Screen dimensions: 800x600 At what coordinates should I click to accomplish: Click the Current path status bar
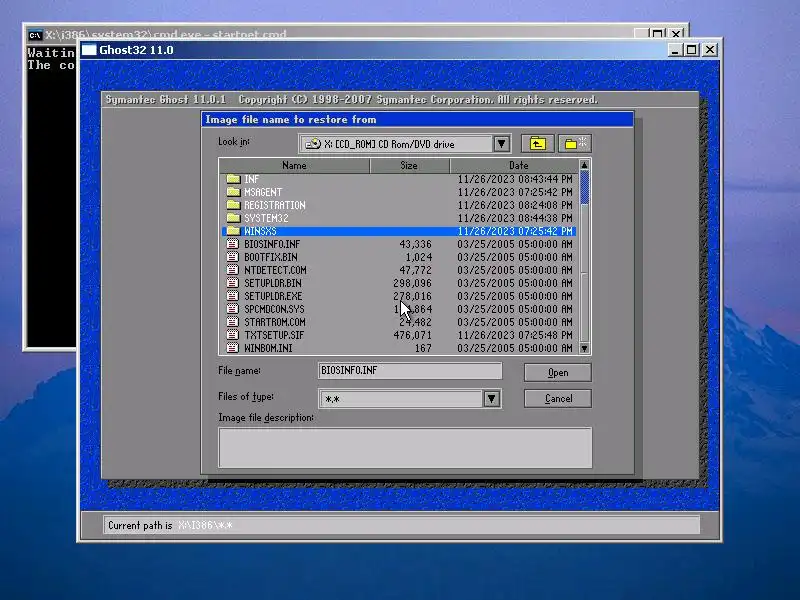tap(402, 525)
